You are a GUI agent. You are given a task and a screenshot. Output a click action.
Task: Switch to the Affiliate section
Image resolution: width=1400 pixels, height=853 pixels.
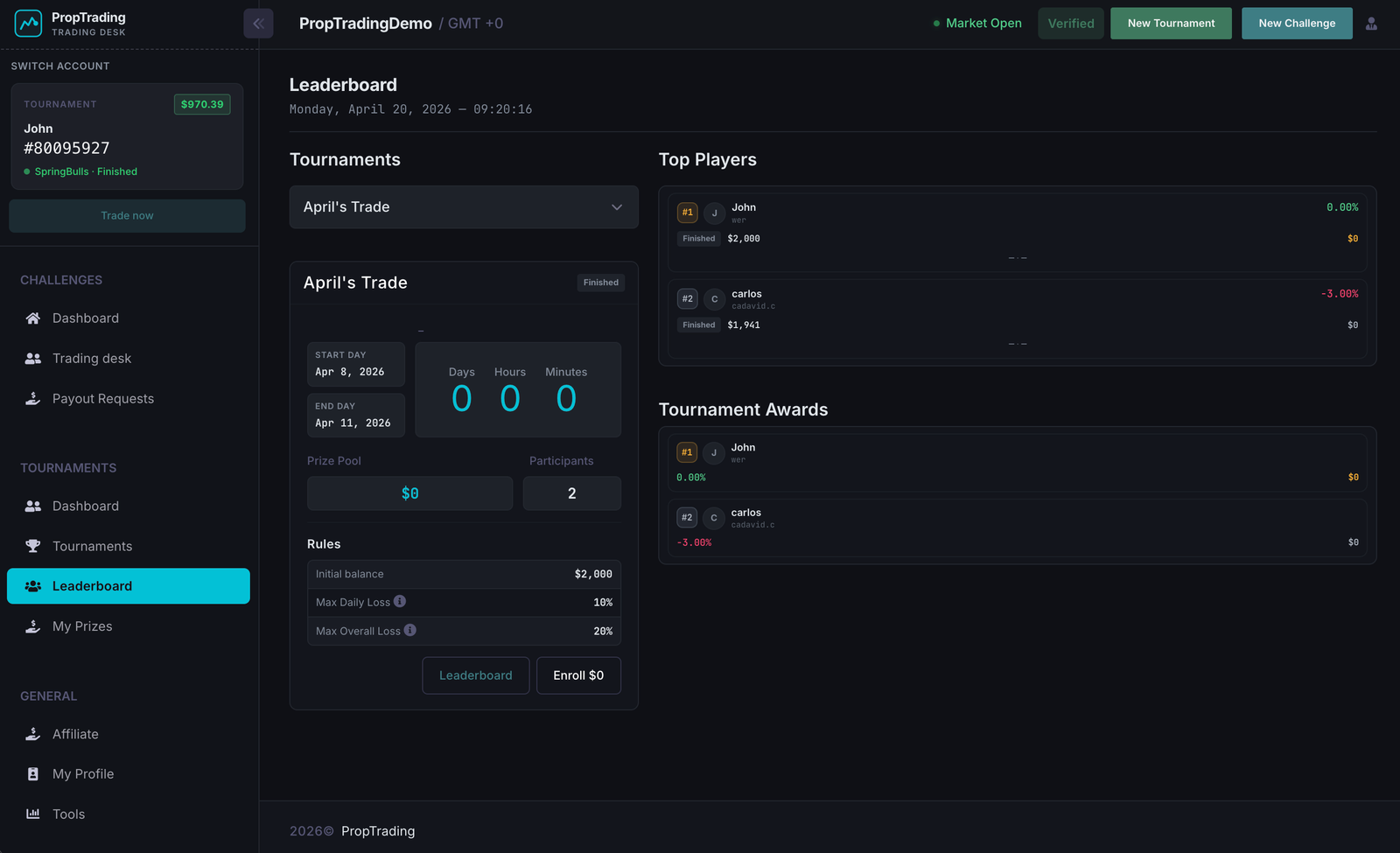point(74,734)
